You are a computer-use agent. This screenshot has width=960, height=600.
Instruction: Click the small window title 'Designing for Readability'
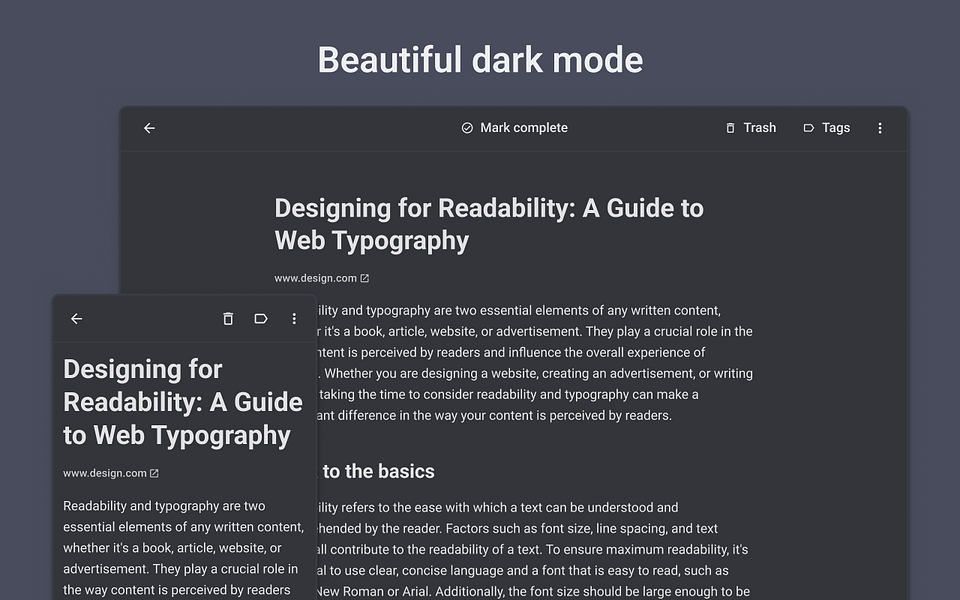coord(183,402)
